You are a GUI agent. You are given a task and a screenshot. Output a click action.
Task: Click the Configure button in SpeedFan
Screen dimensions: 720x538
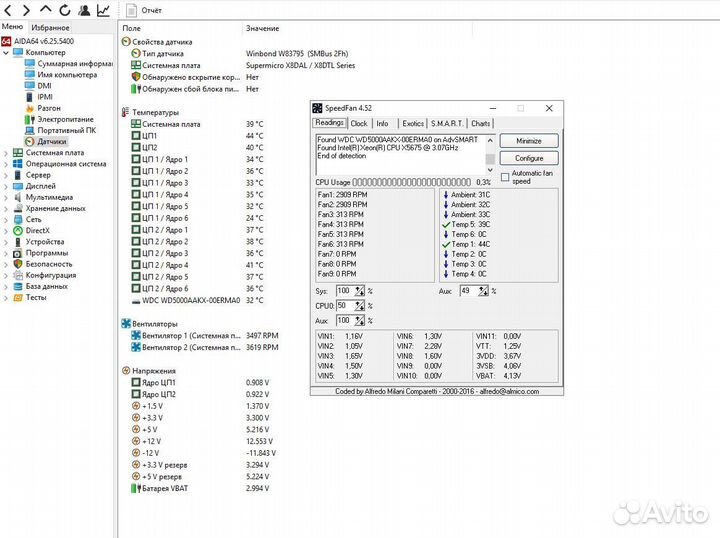tap(529, 158)
